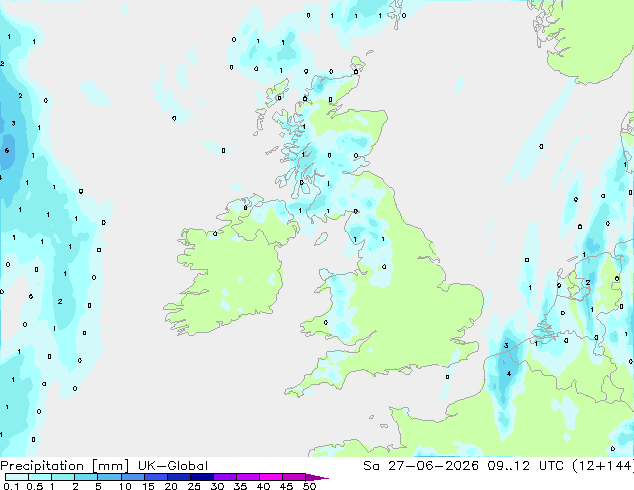Click the '50' legend scale label

click(309, 486)
